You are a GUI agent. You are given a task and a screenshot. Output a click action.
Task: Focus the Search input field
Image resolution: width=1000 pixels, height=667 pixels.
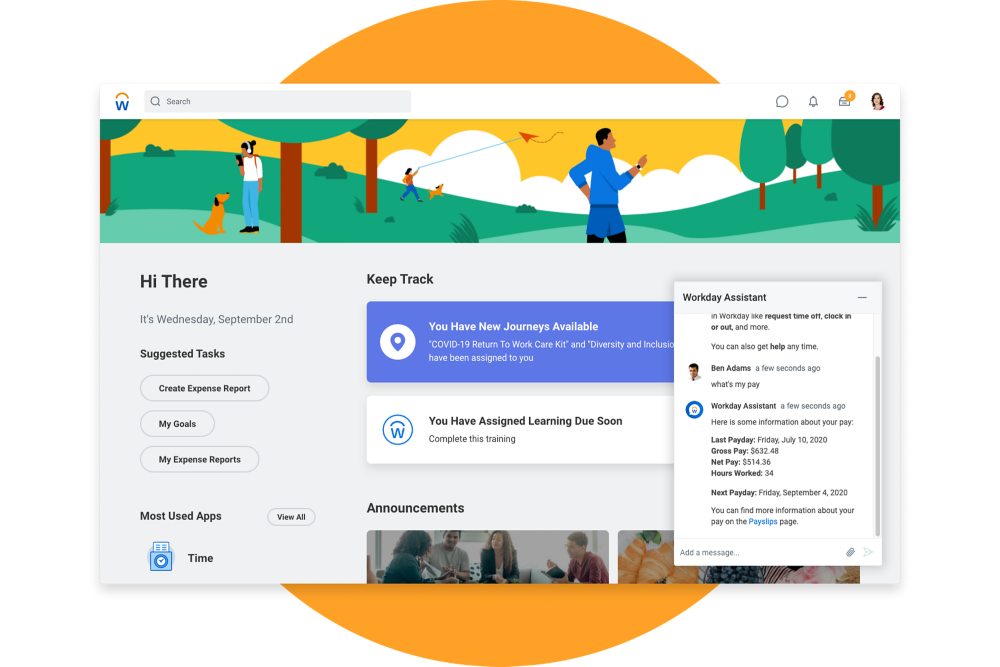point(277,101)
